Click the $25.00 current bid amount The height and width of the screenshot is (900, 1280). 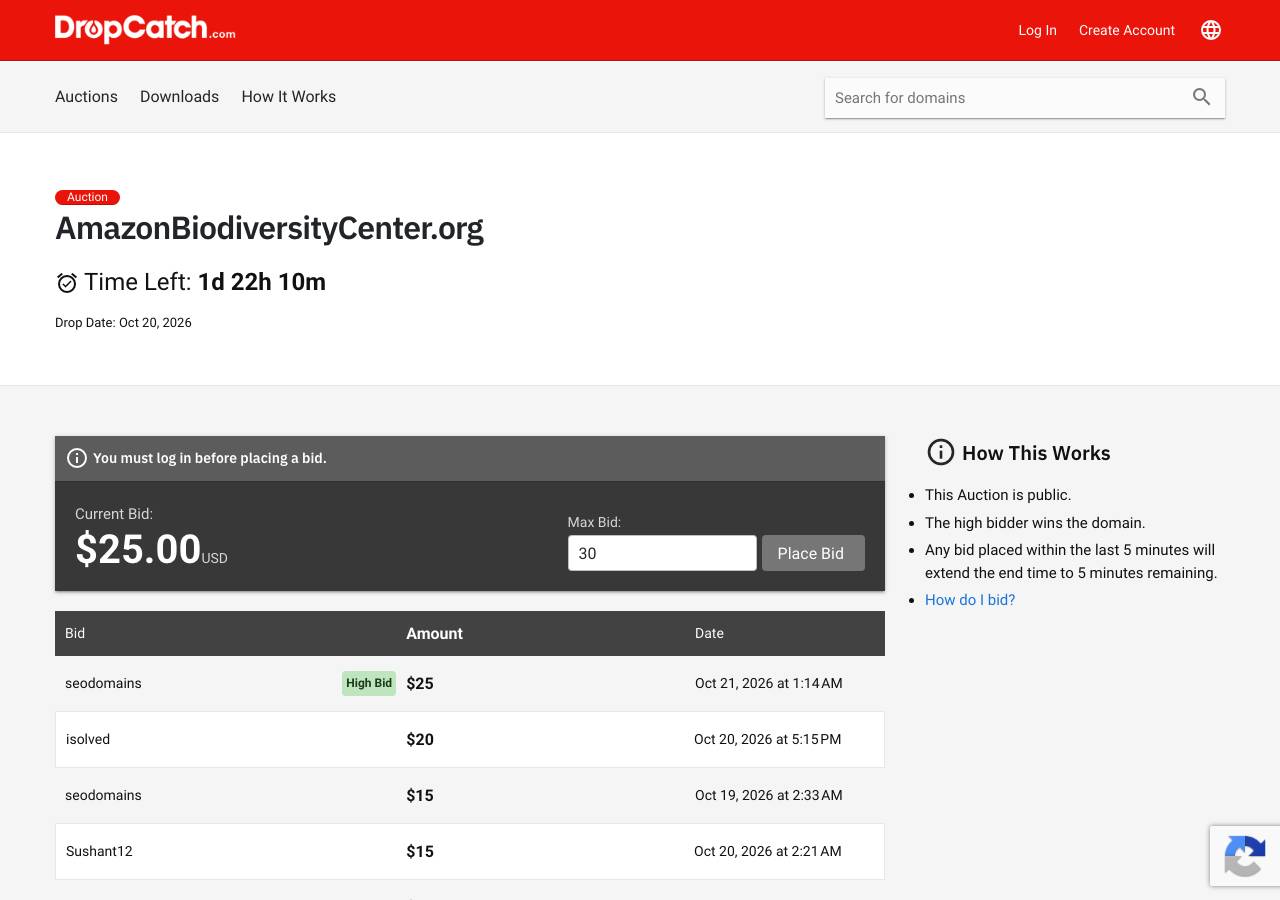pyautogui.click(x=138, y=549)
